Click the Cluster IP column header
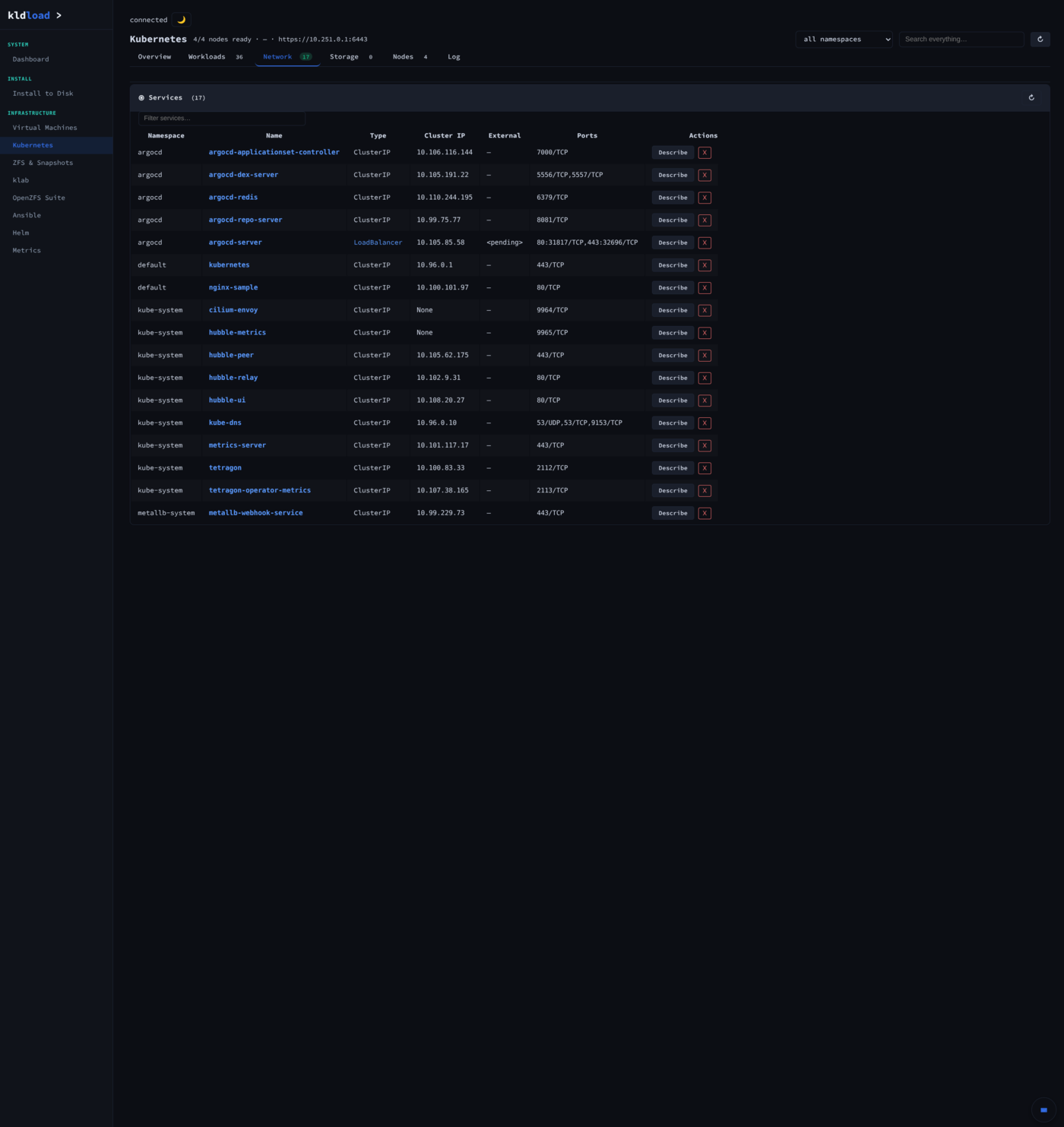 click(445, 135)
